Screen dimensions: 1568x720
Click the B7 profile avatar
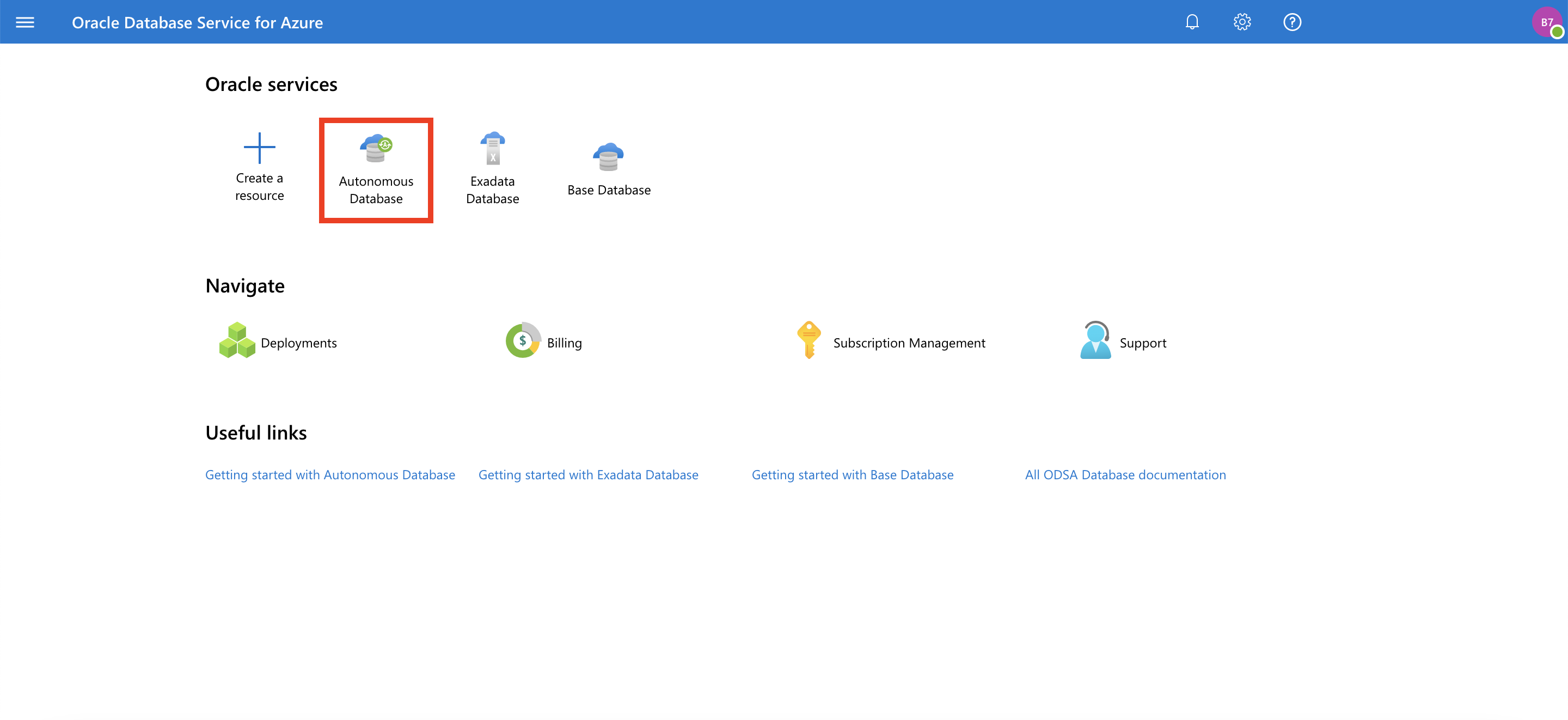(1547, 22)
